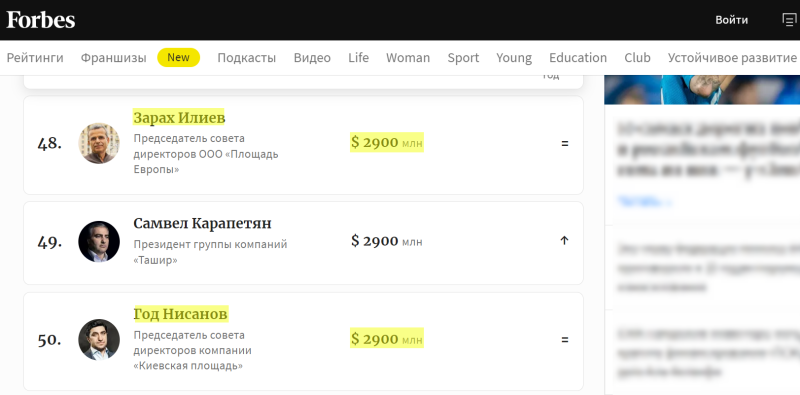Click the equals sign in Год Нисанов row
Viewport: 800px width, 395px height.
[x=565, y=339]
